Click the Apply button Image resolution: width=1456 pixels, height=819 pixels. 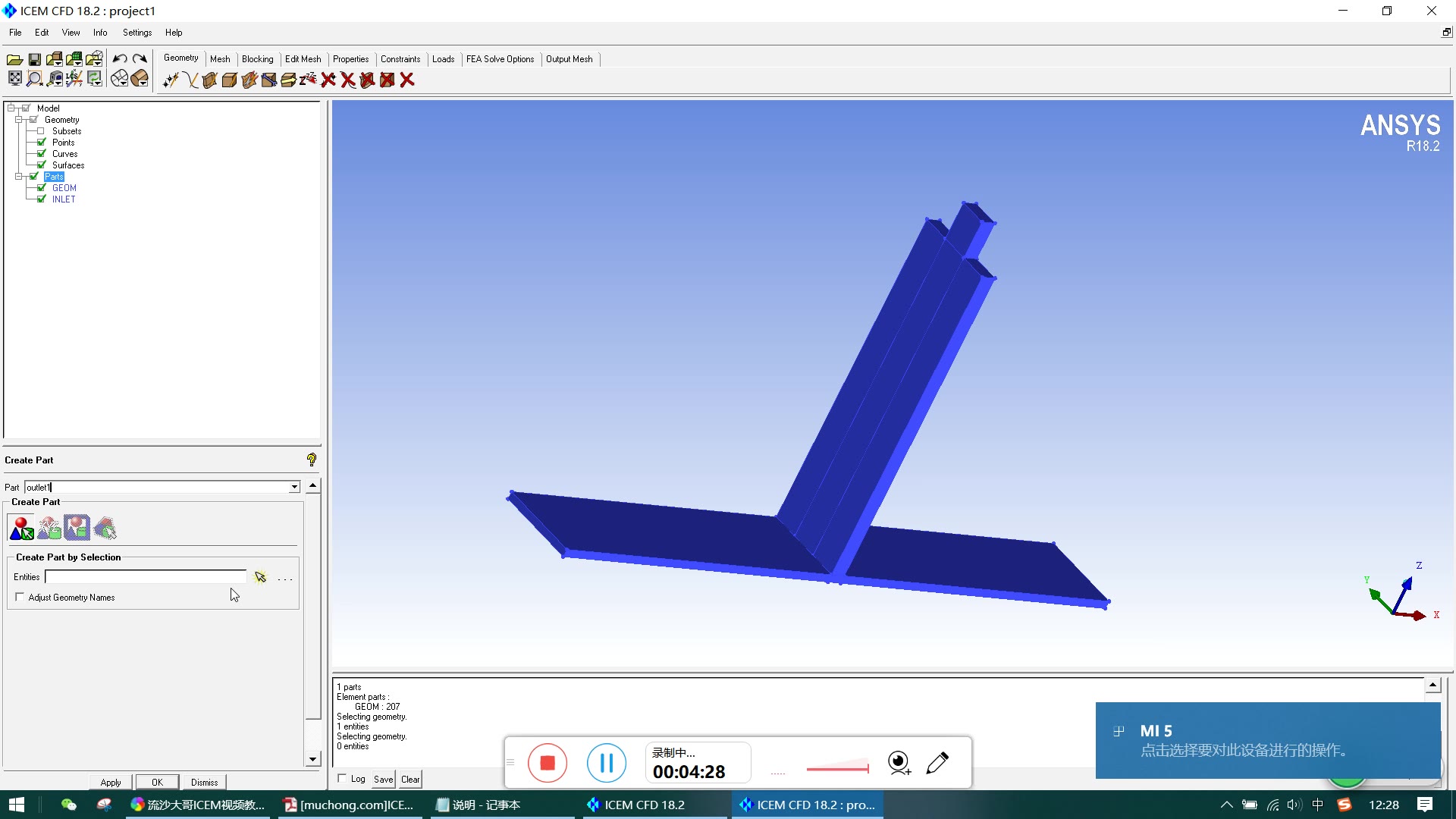click(x=110, y=782)
